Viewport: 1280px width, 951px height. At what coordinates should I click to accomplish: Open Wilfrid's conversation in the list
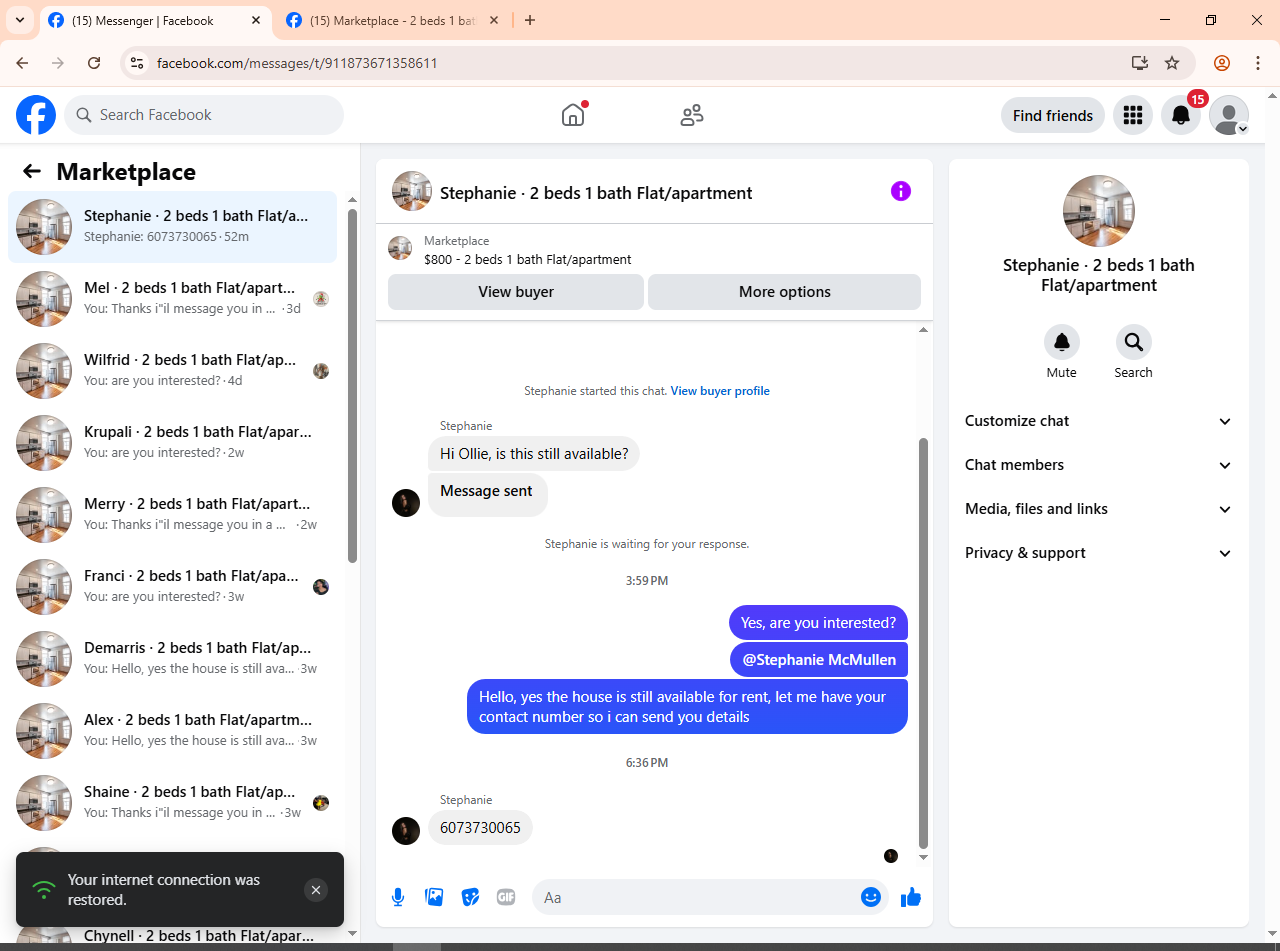(x=173, y=371)
